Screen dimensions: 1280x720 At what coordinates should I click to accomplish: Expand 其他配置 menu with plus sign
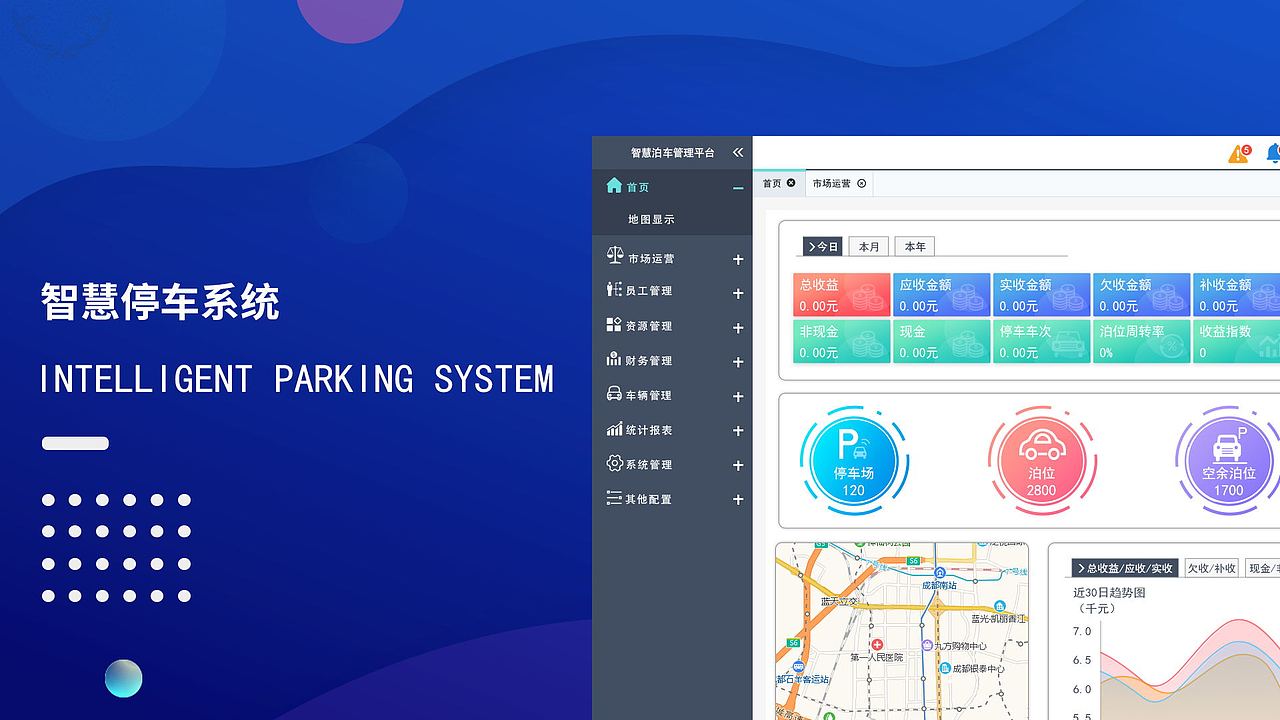click(x=738, y=500)
